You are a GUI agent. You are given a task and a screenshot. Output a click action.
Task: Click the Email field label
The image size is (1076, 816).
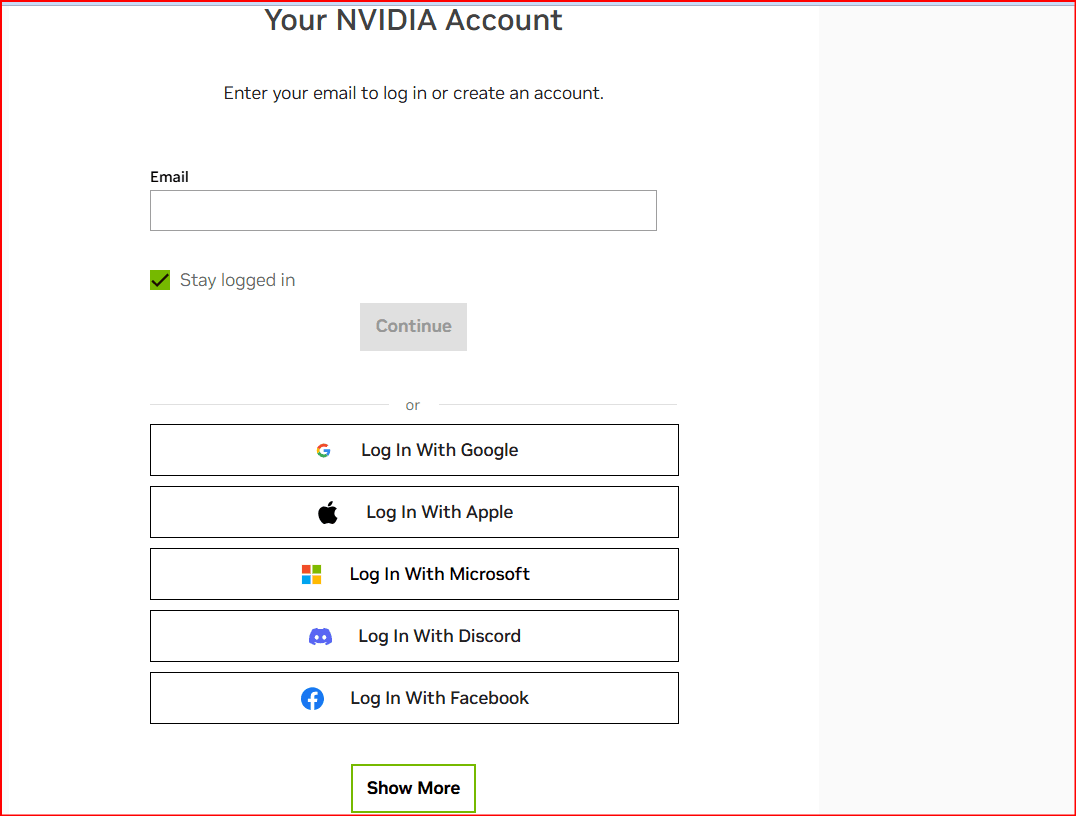pos(169,177)
